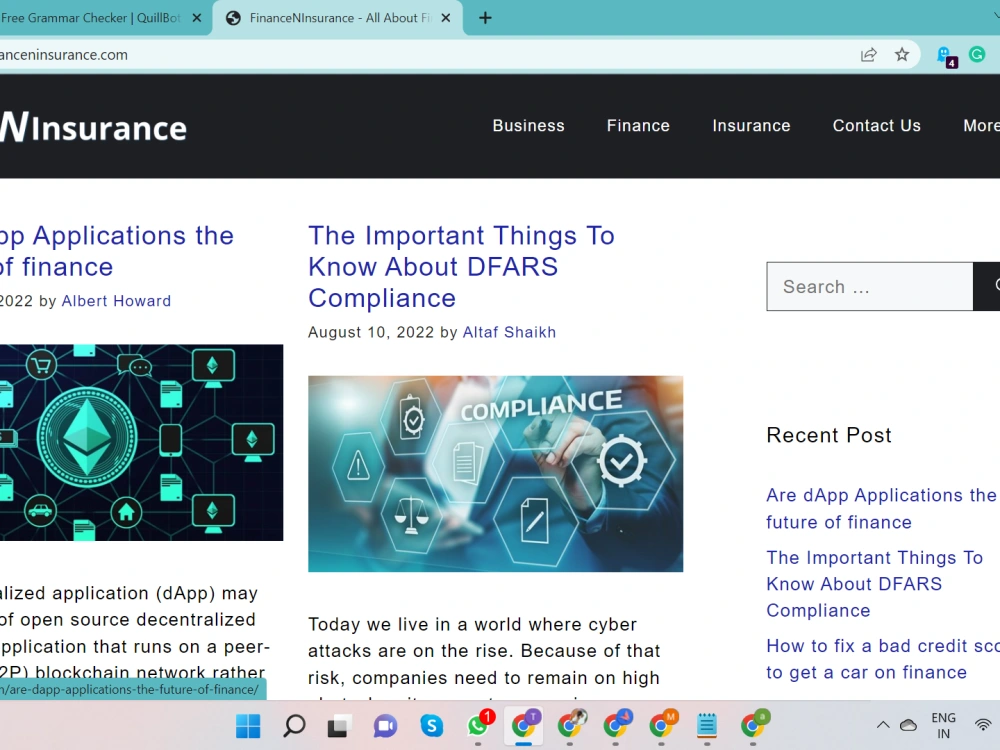This screenshot has height=750, width=1000.
Task: Open the Business menu item
Action: click(x=528, y=126)
